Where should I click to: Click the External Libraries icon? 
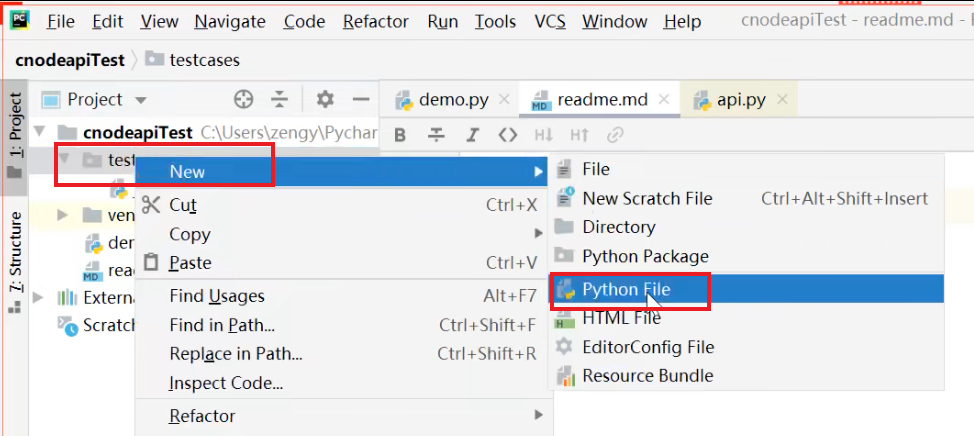click(67, 297)
